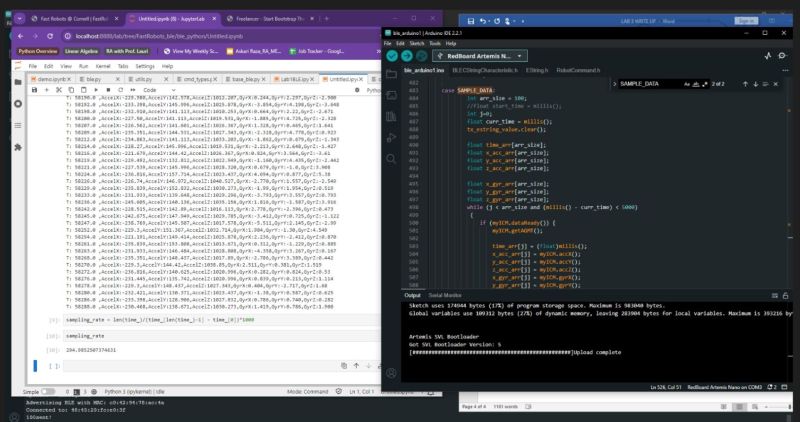Open the table of contents sidebar icon
This screenshot has width=800, height=422.
18,126
